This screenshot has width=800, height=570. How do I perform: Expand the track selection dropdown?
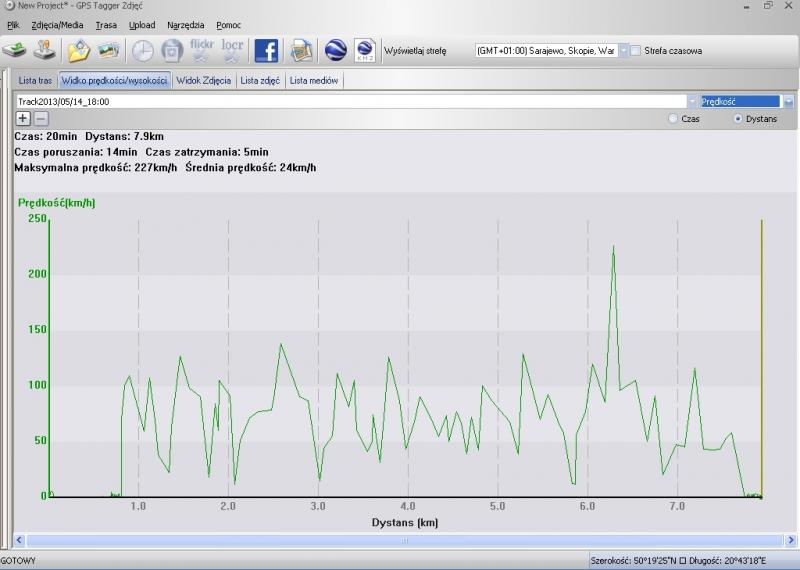pos(692,102)
